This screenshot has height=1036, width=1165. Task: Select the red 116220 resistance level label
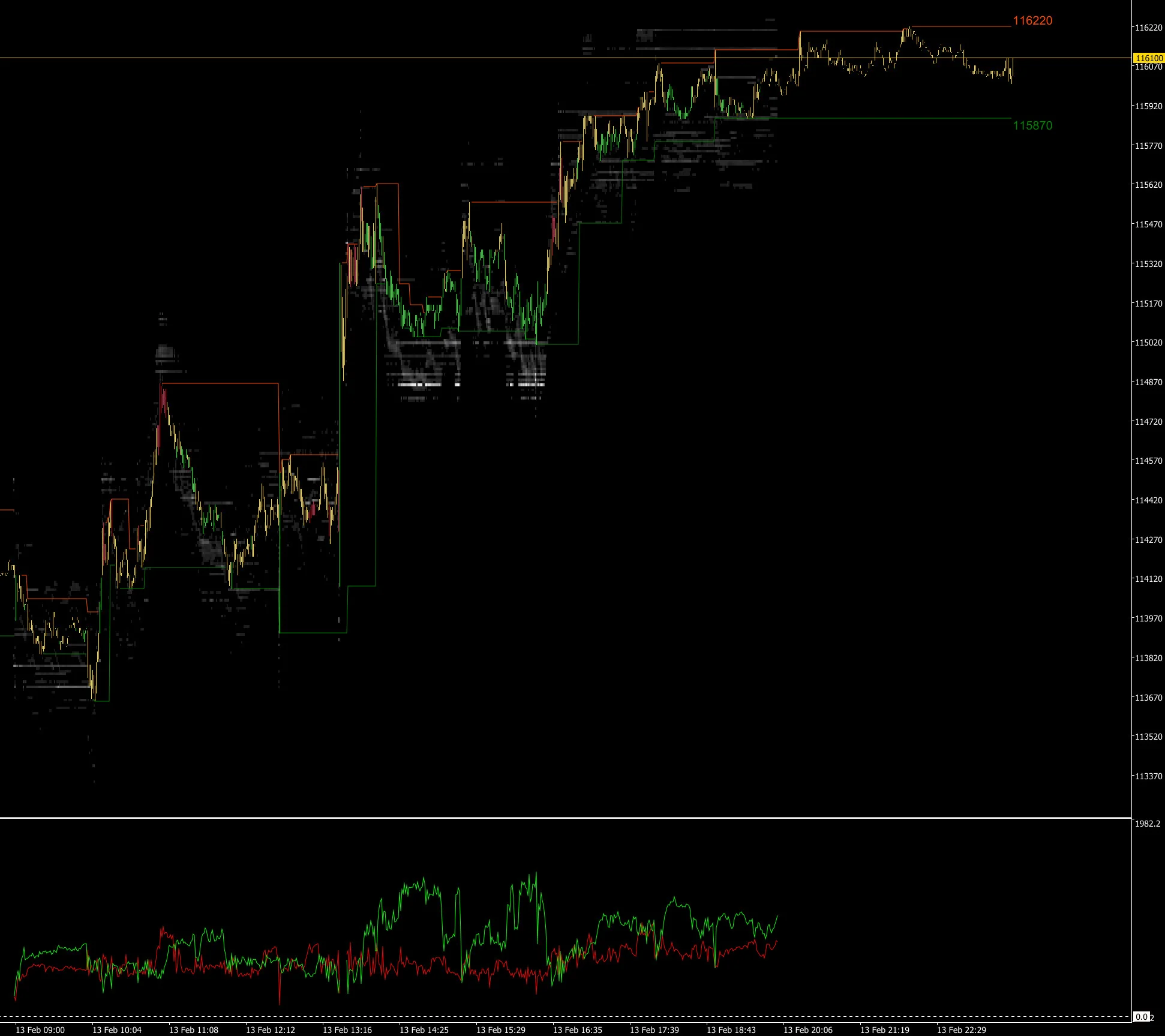pyautogui.click(x=1032, y=21)
